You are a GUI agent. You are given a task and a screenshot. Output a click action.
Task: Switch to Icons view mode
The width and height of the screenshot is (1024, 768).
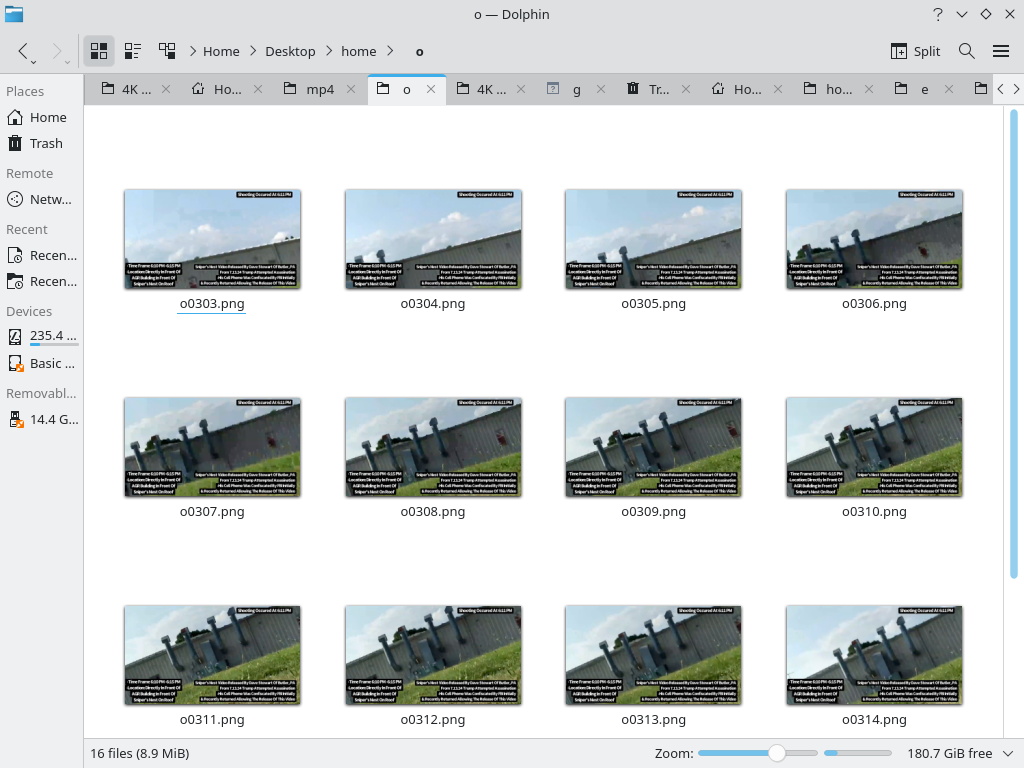click(99, 51)
